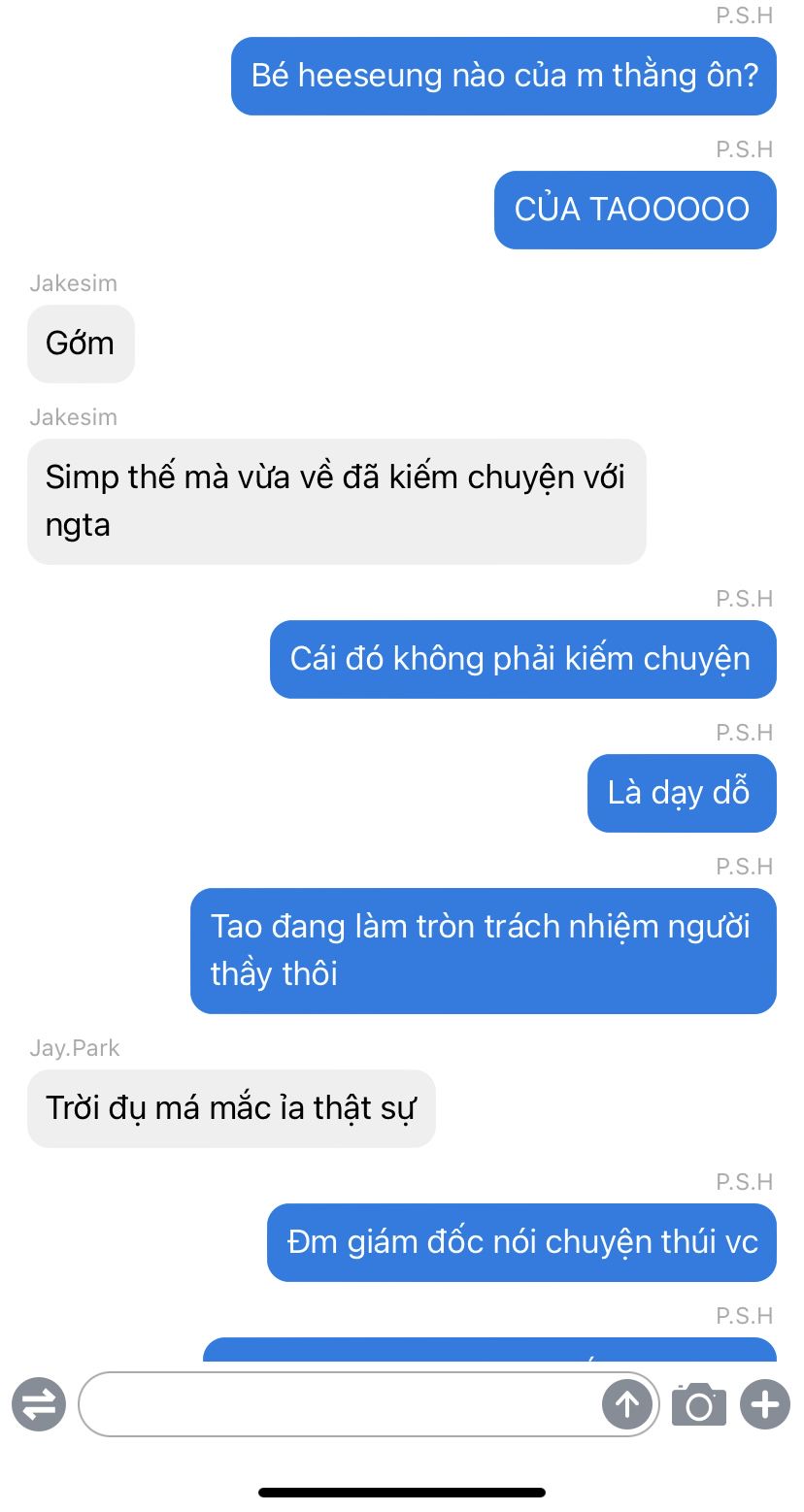Select message "Tao đang làm tròn trách nhiệm"
804x1512 pixels.
click(484, 951)
